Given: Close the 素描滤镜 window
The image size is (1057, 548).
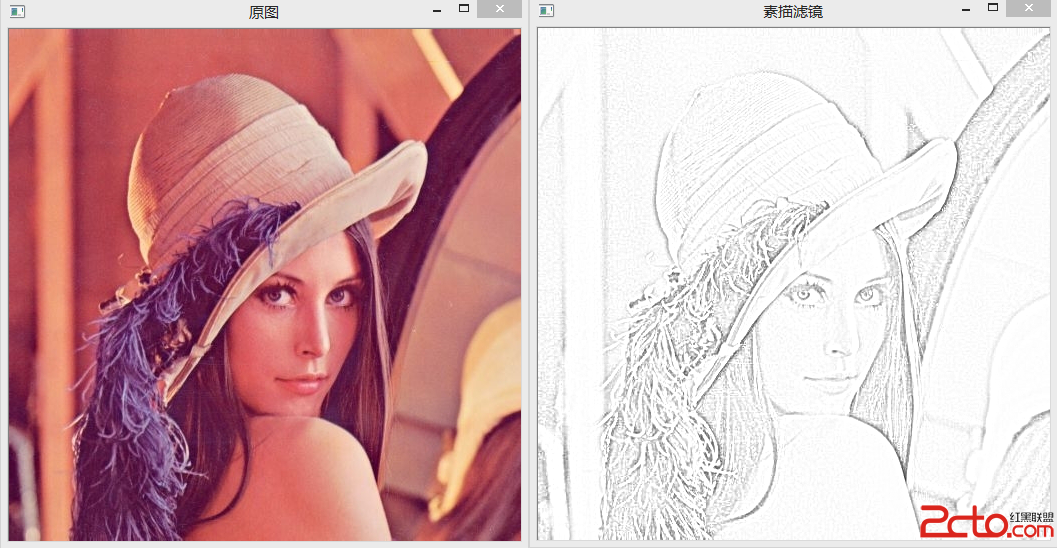Looking at the screenshot, I should tap(1029, 8).
